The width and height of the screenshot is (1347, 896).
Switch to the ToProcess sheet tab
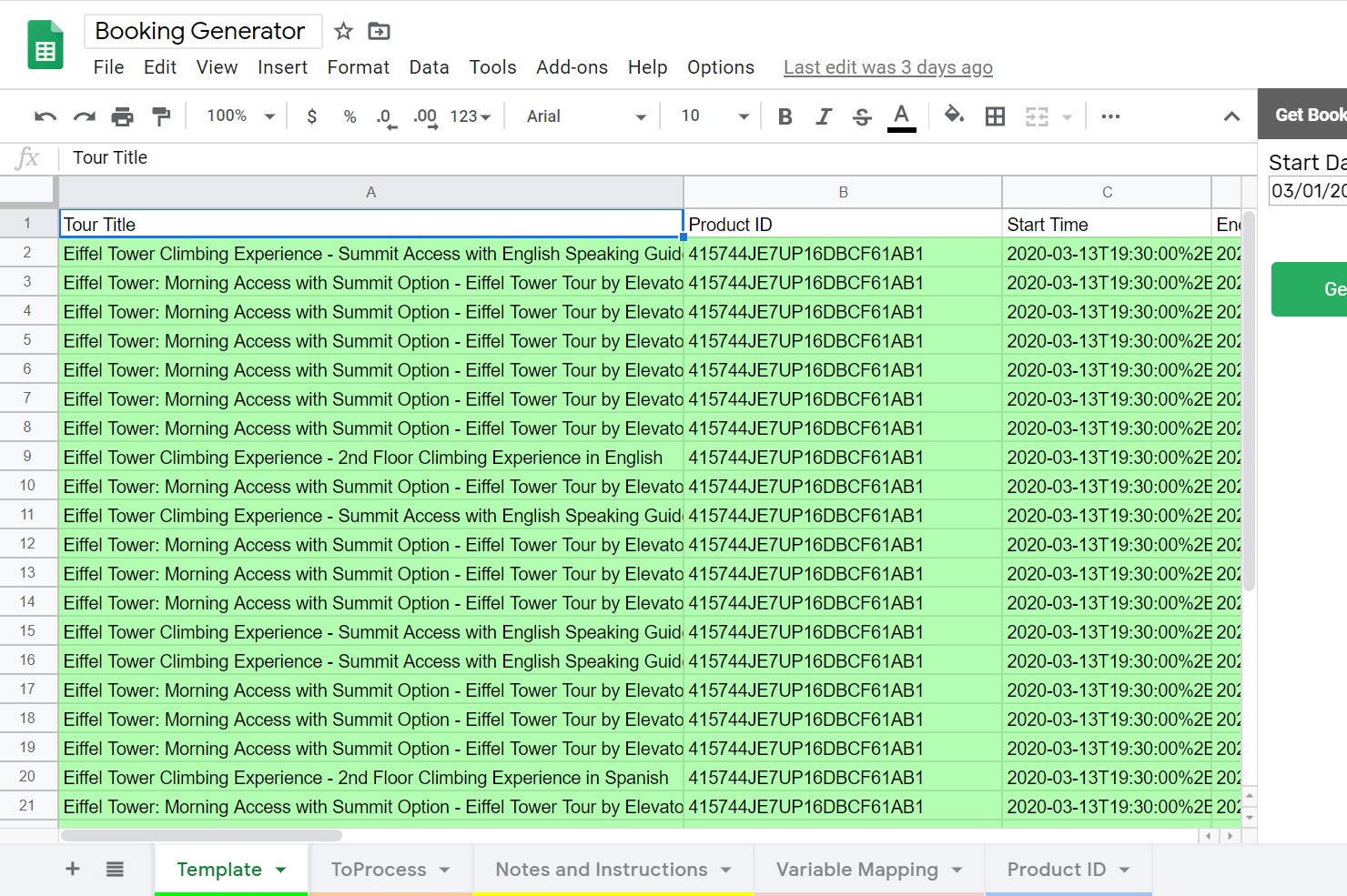click(x=379, y=870)
